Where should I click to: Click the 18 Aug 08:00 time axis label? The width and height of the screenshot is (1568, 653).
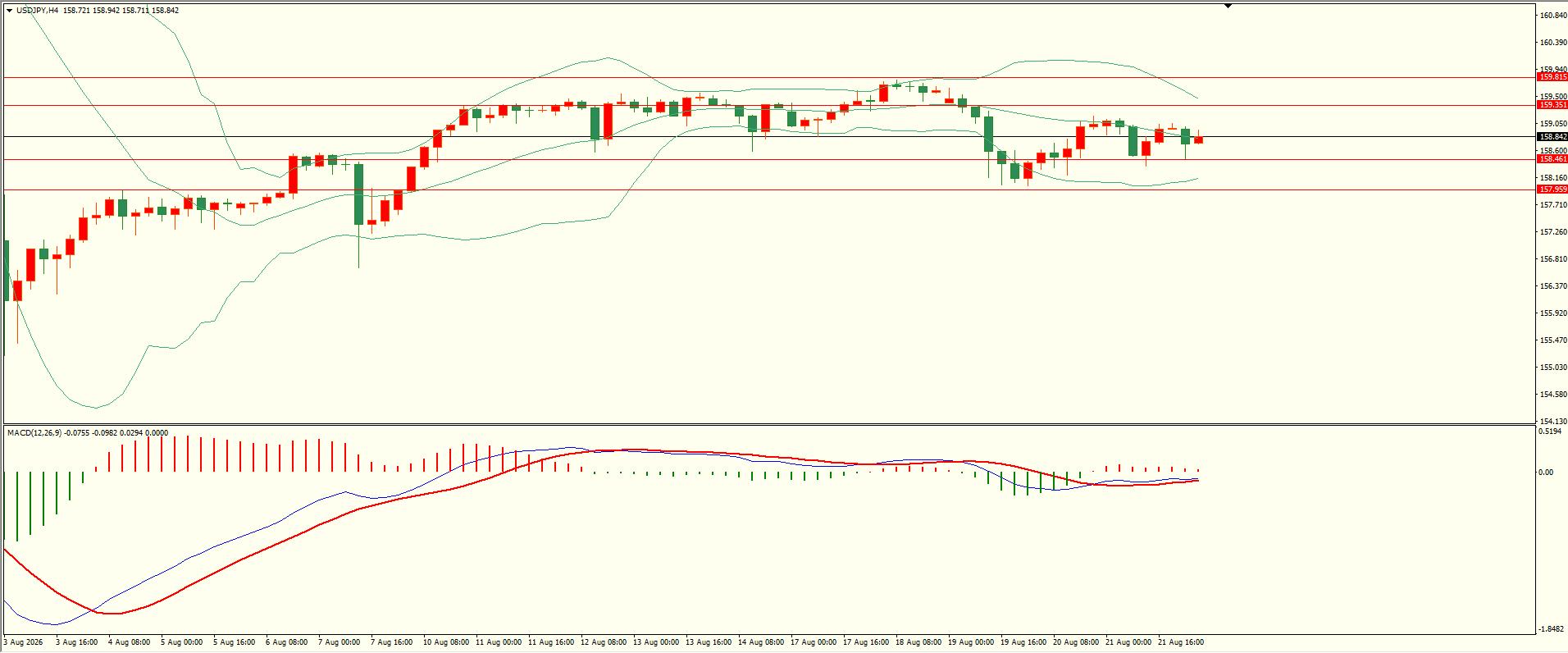click(x=918, y=642)
